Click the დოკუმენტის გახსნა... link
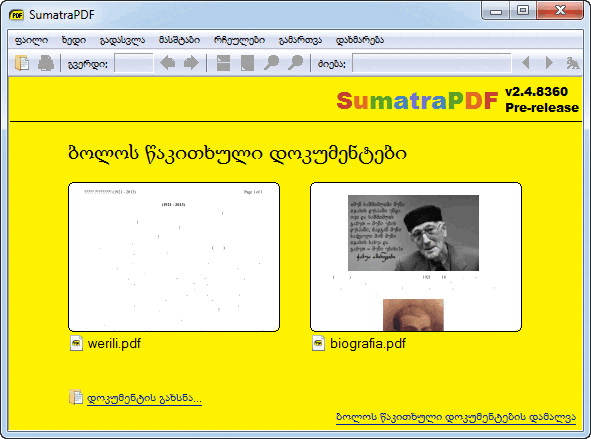Viewport: 591px width, 439px height. click(x=144, y=398)
